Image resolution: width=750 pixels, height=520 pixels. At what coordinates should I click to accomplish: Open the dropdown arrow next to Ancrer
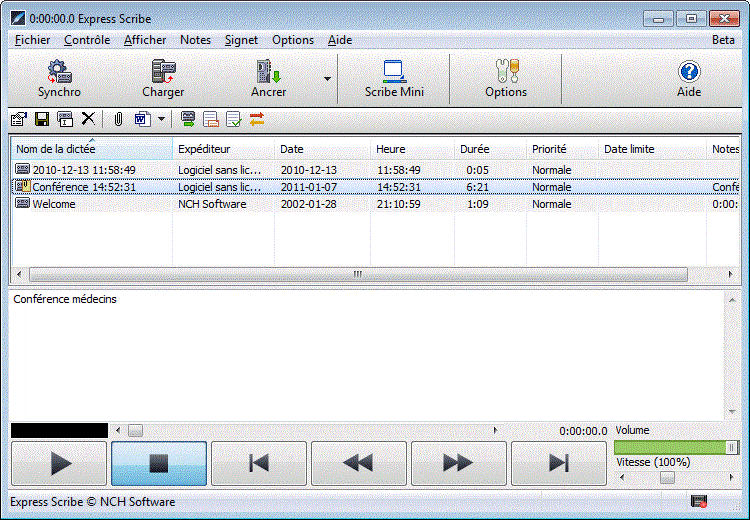coord(327,79)
